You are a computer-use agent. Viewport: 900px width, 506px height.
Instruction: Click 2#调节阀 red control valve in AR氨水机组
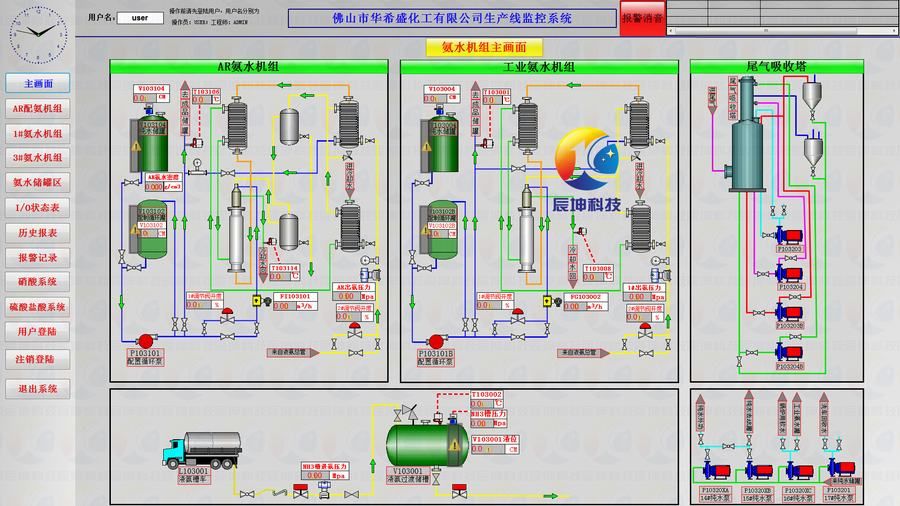coord(355,330)
